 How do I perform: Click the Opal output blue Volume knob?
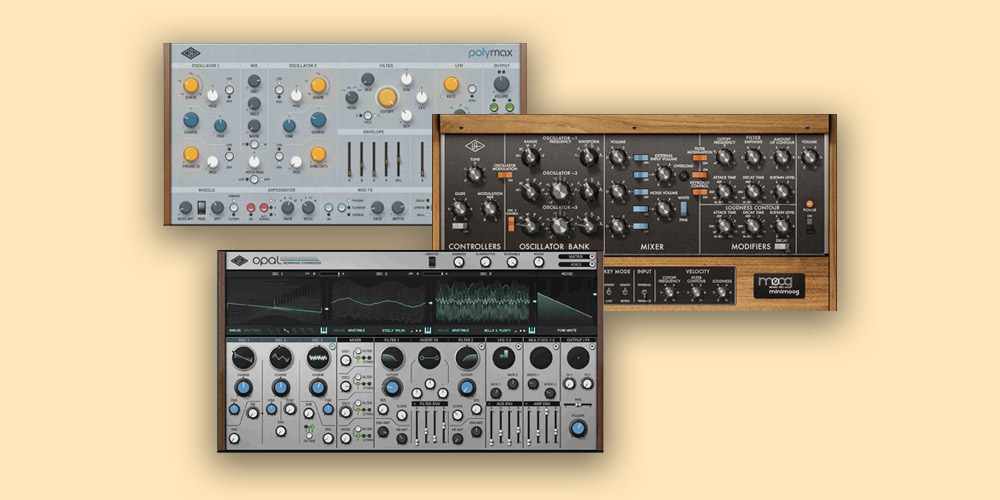(x=578, y=428)
